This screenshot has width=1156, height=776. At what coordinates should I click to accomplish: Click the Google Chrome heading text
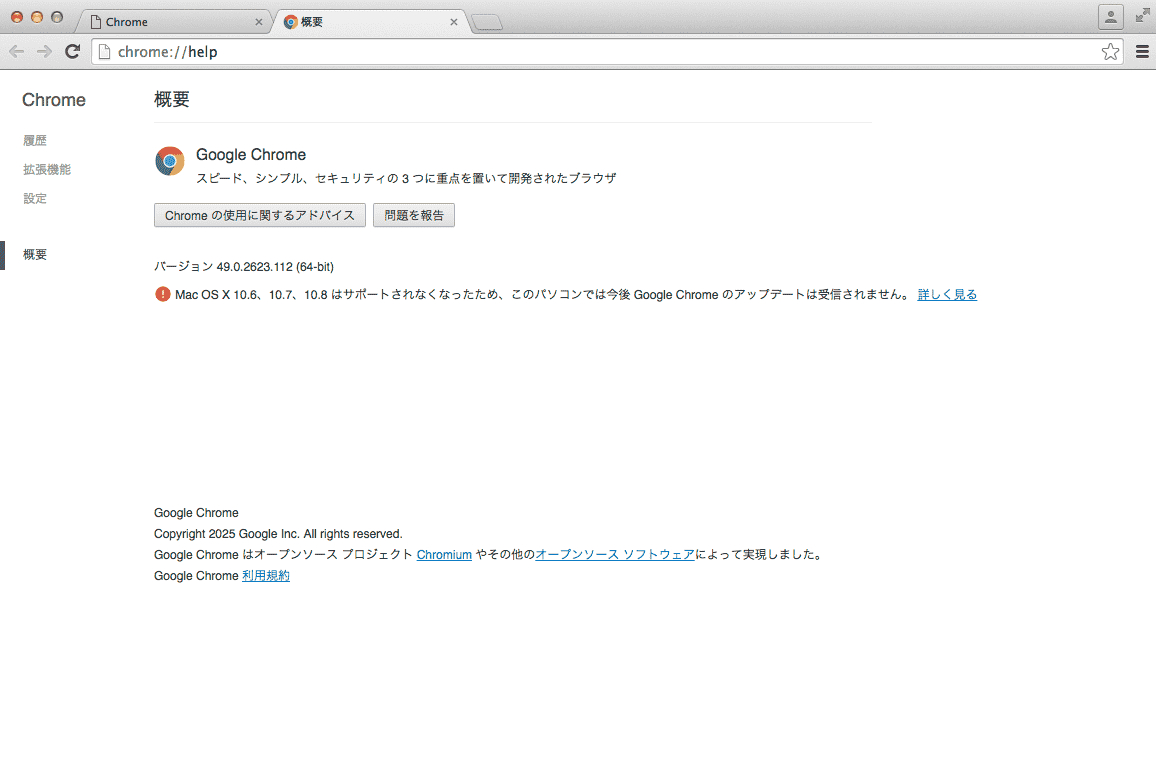[251, 155]
